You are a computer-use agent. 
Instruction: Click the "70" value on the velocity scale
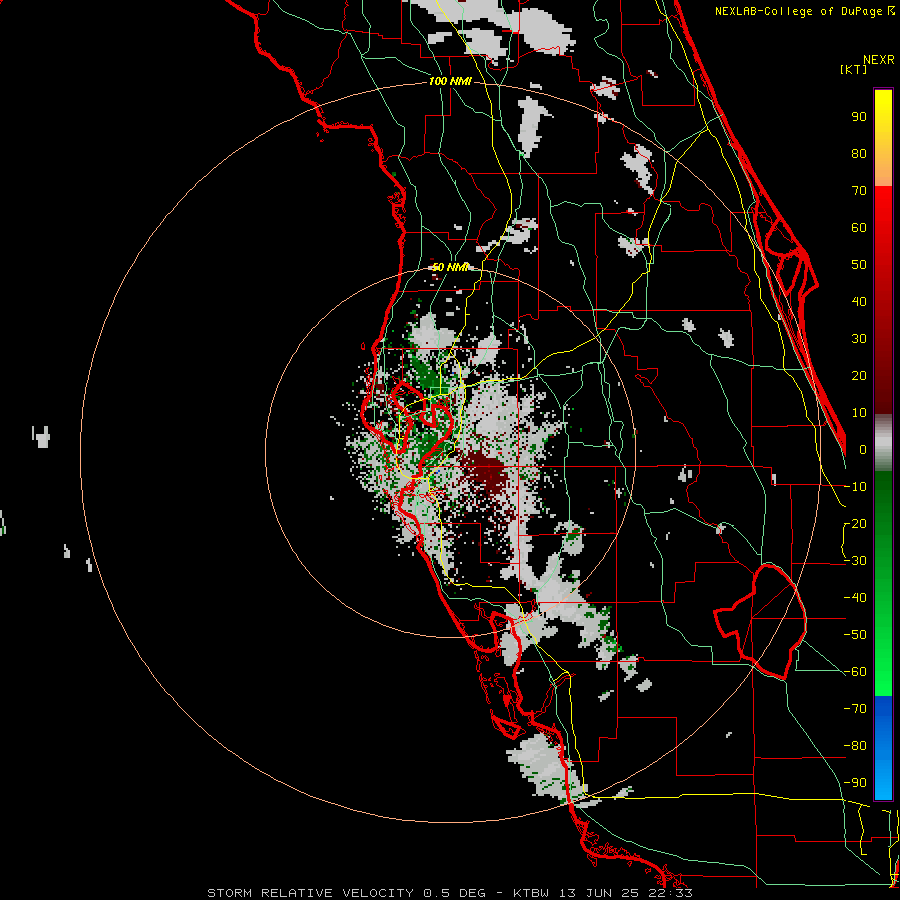(859, 191)
